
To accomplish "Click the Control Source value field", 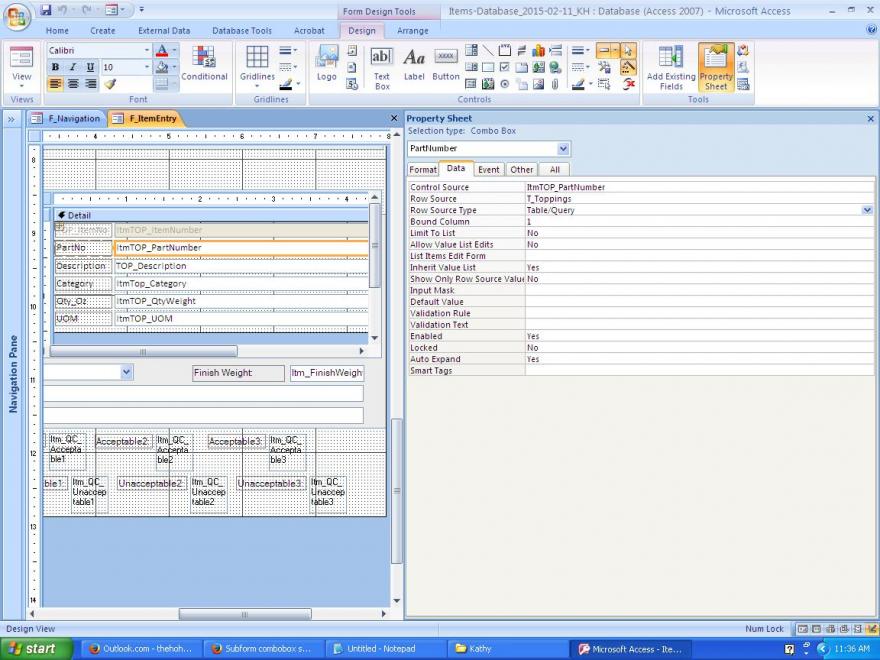I will 699,187.
